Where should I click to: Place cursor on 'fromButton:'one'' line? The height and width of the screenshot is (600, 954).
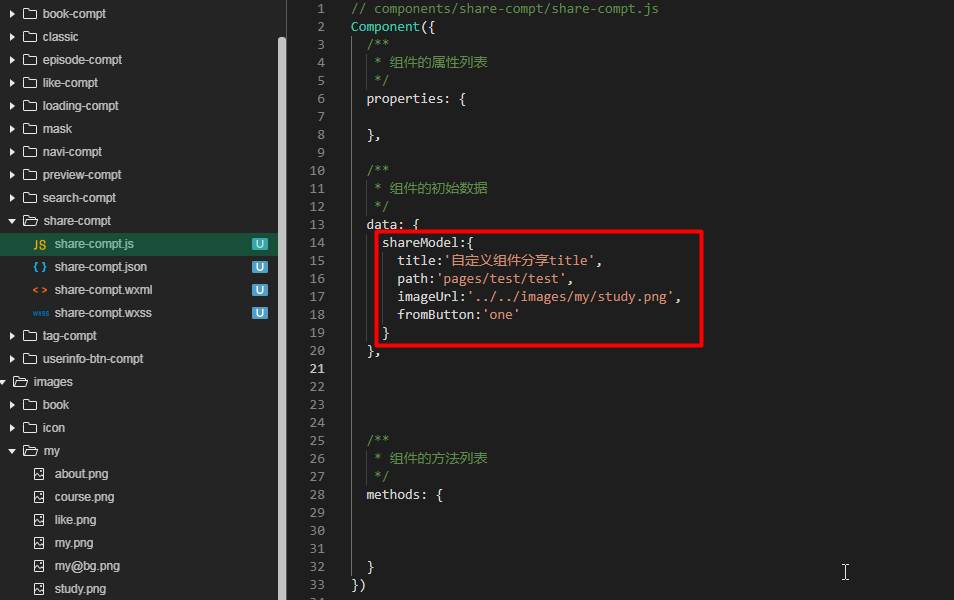point(458,315)
